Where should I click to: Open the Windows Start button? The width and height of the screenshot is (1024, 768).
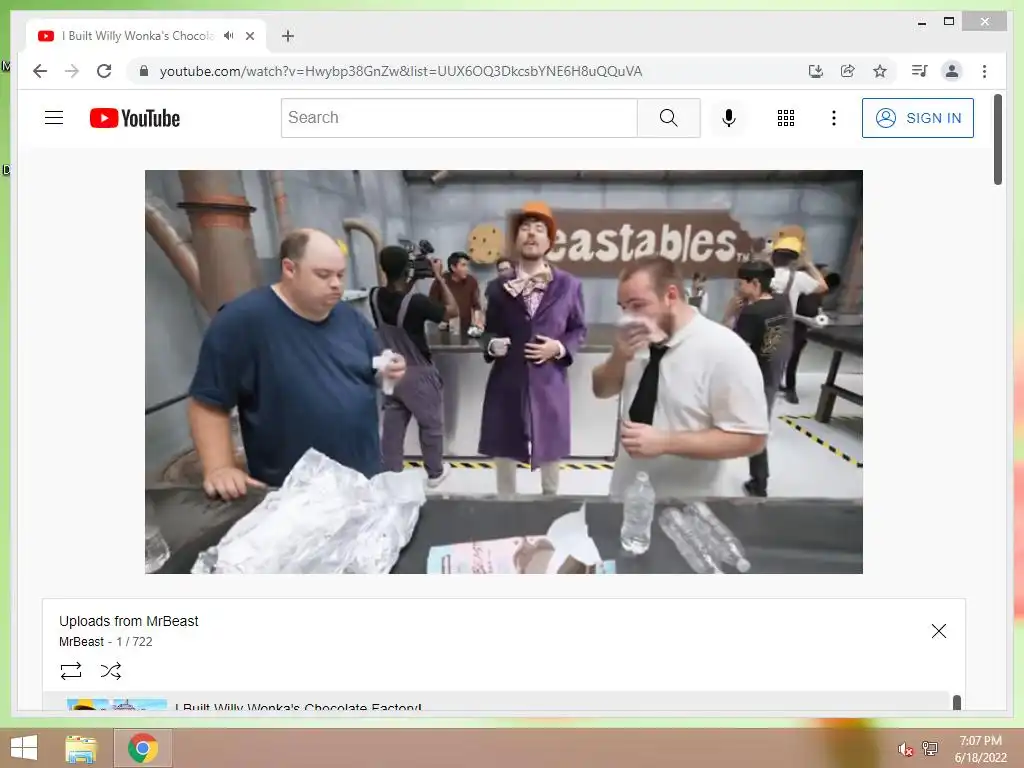coord(24,748)
